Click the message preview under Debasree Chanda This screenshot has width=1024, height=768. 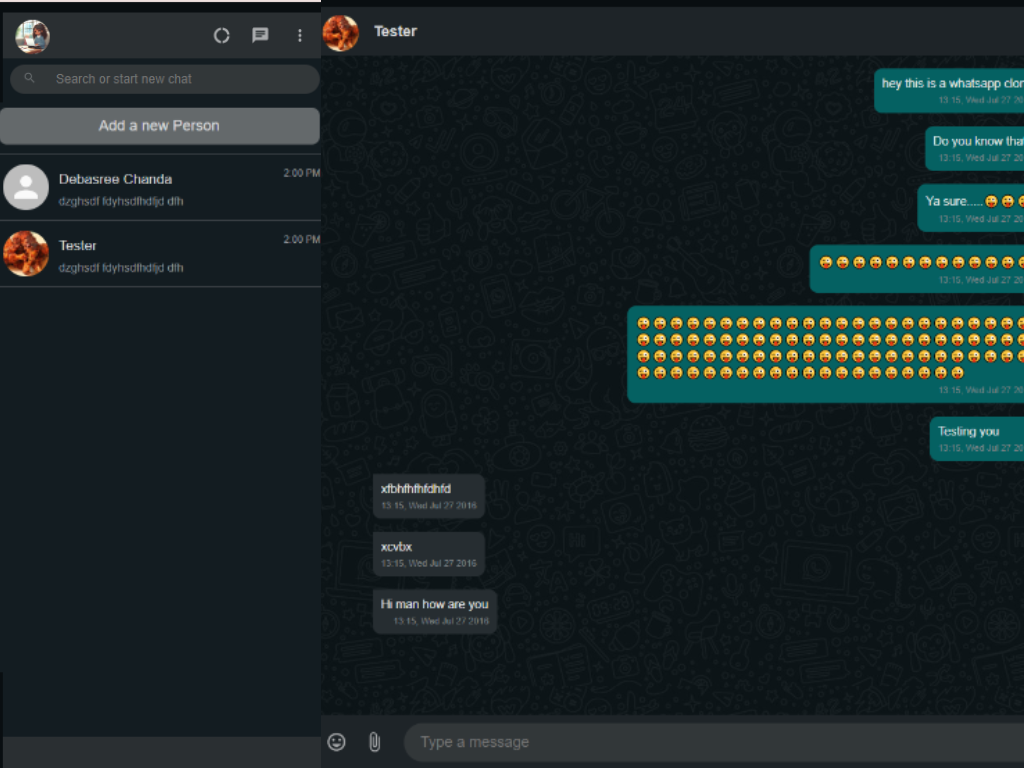pos(121,201)
